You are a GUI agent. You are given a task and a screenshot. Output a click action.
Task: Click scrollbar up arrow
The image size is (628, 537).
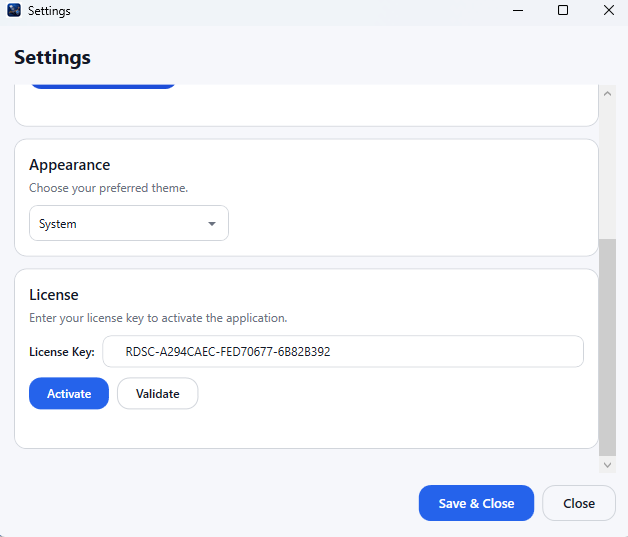[607, 94]
